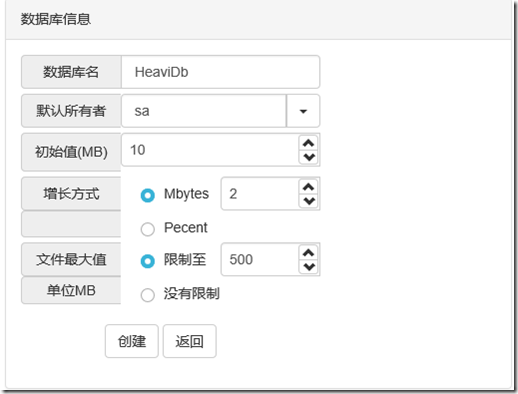Decrement the Mbytes growth value
518x394 pixels.
309,201
